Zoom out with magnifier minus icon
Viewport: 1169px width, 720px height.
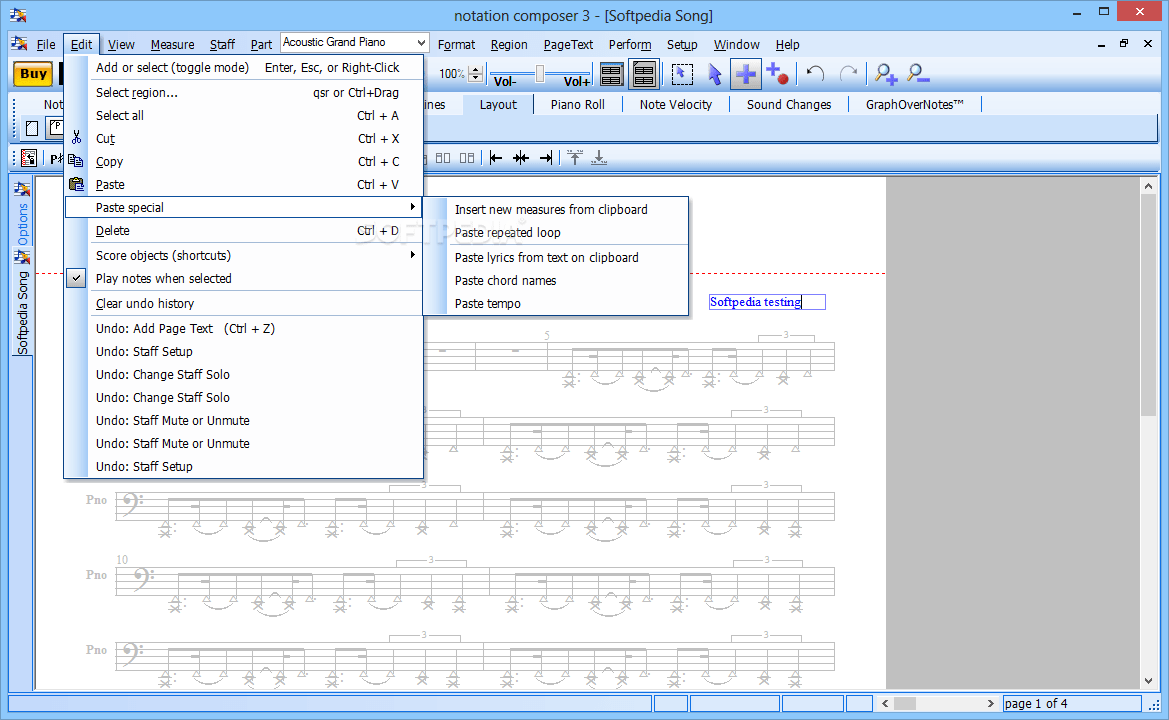coord(918,74)
